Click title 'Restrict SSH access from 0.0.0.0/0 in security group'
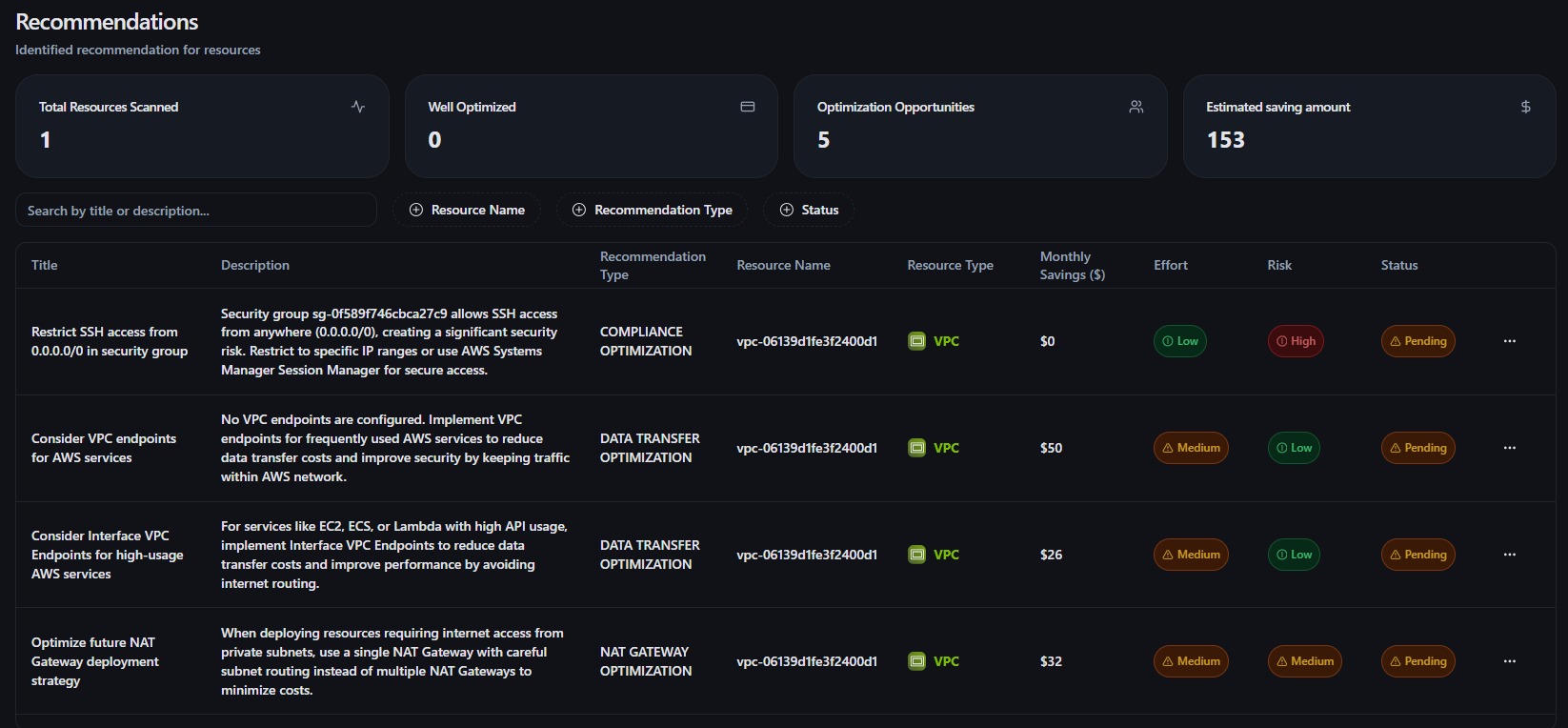Image resolution: width=1568 pixels, height=728 pixels. click(110, 341)
